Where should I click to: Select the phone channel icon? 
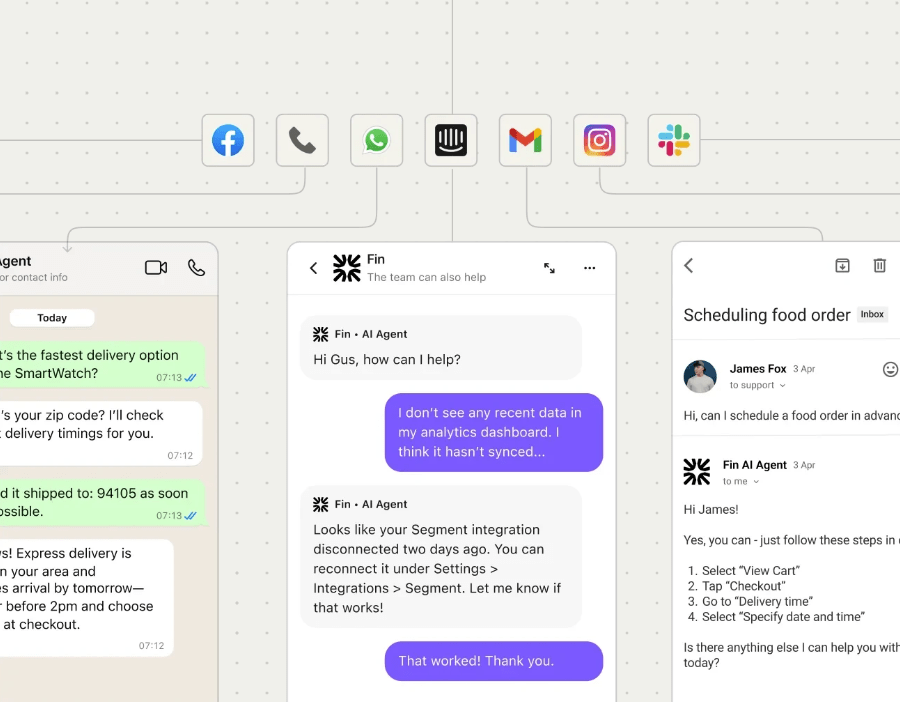(302, 140)
